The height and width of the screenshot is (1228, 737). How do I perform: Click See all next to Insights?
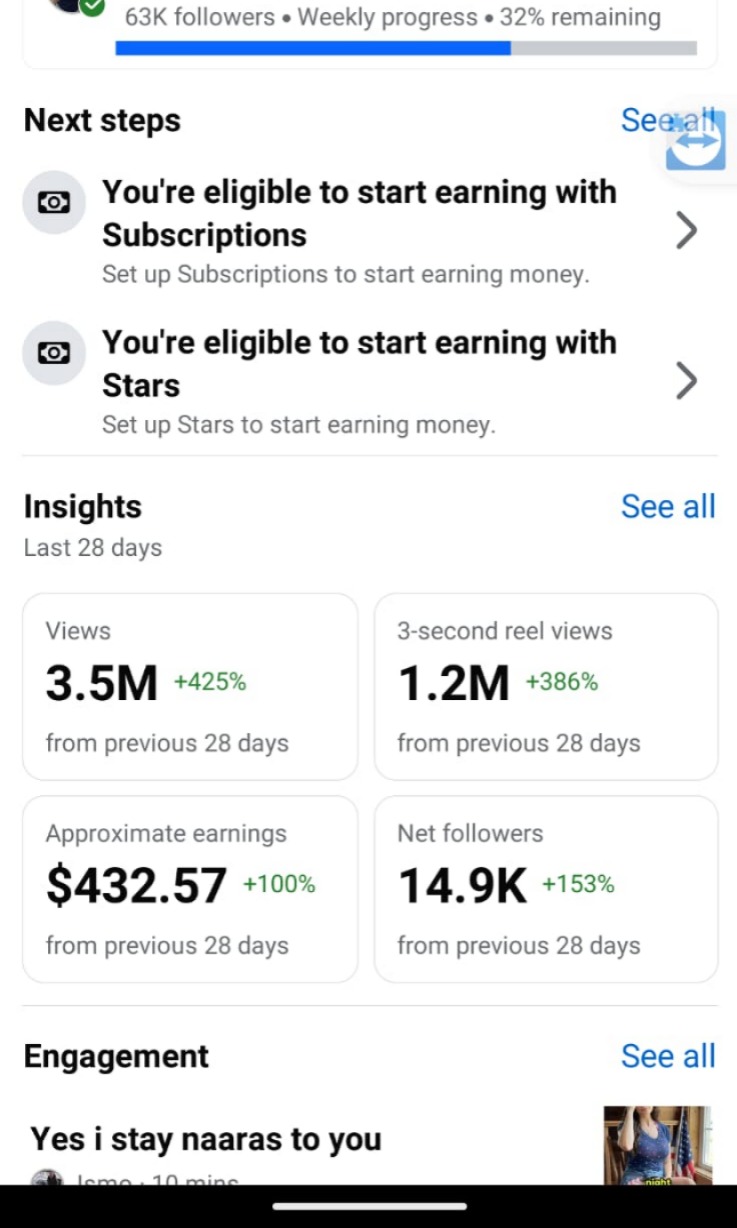point(668,507)
